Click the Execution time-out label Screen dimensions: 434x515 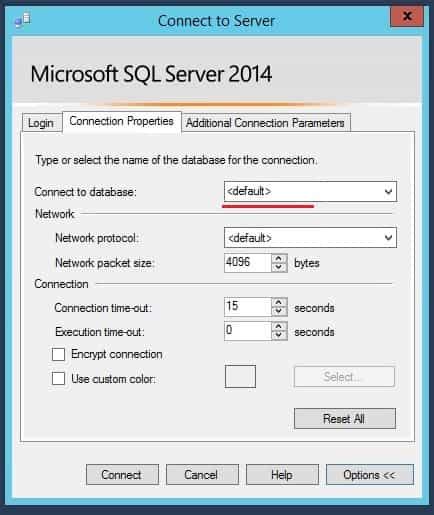pyautogui.click(x=100, y=332)
